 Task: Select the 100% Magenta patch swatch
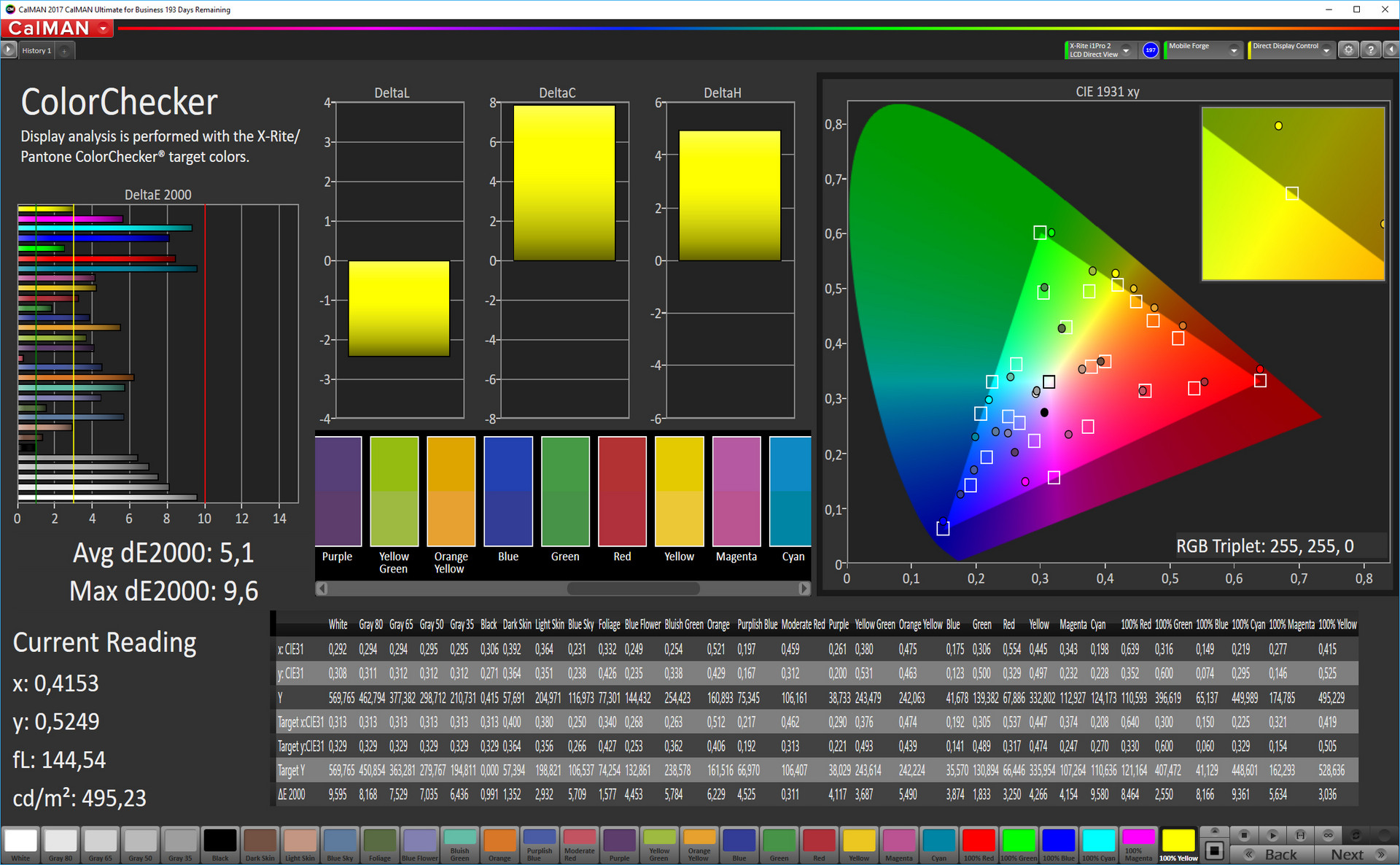pyautogui.click(x=1138, y=845)
